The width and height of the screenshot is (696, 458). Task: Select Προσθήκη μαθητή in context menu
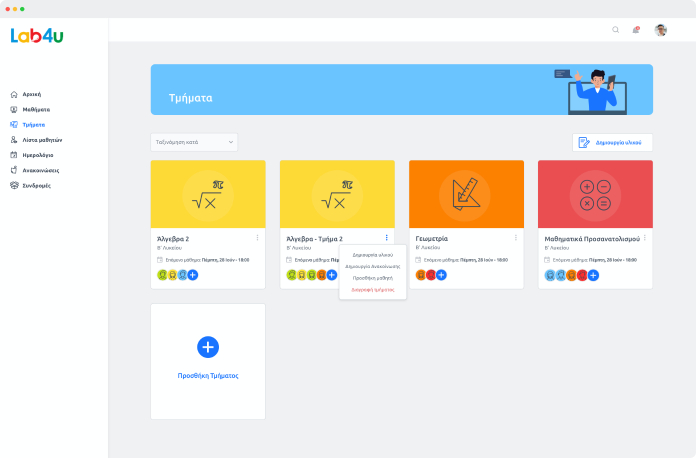(373, 278)
